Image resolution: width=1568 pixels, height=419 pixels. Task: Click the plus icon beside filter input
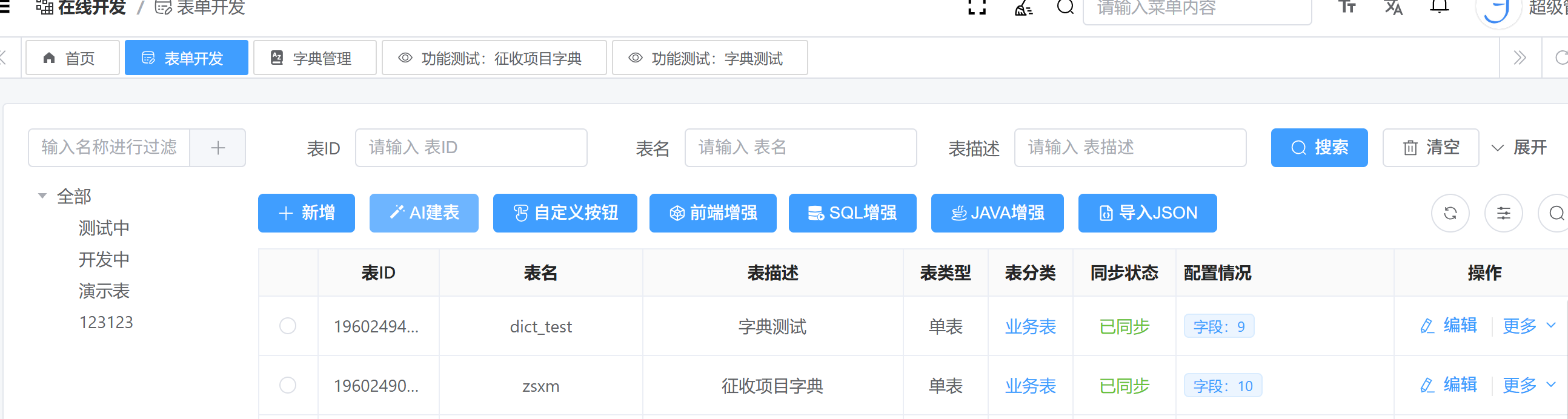pyautogui.click(x=218, y=148)
